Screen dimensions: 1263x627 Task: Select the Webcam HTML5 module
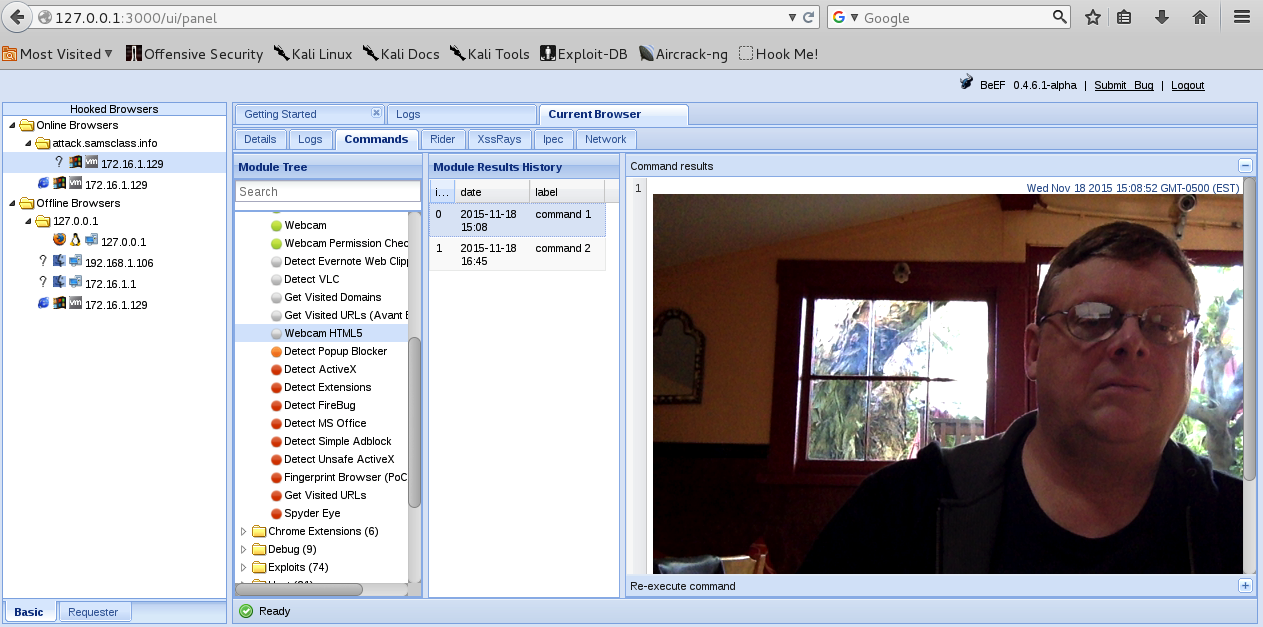point(321,333)
